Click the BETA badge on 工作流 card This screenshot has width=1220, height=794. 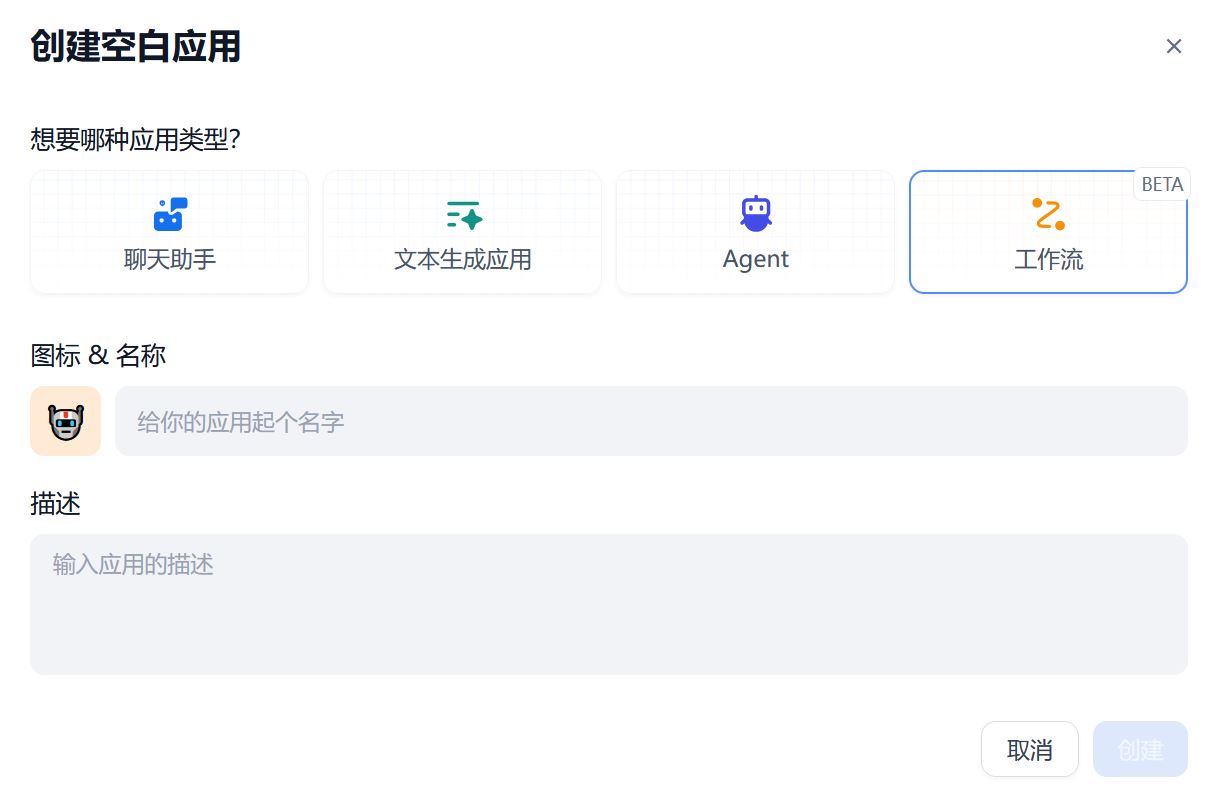(x=1162, y=184)
